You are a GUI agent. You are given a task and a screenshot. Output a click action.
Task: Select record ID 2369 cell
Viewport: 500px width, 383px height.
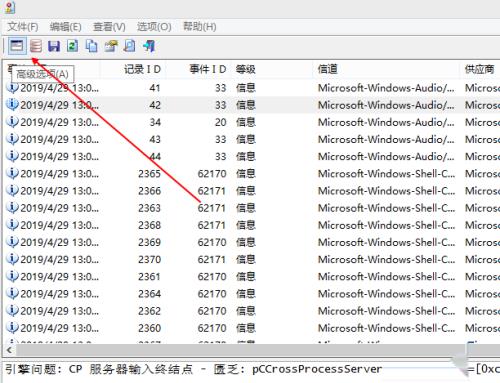pos(150,242)
